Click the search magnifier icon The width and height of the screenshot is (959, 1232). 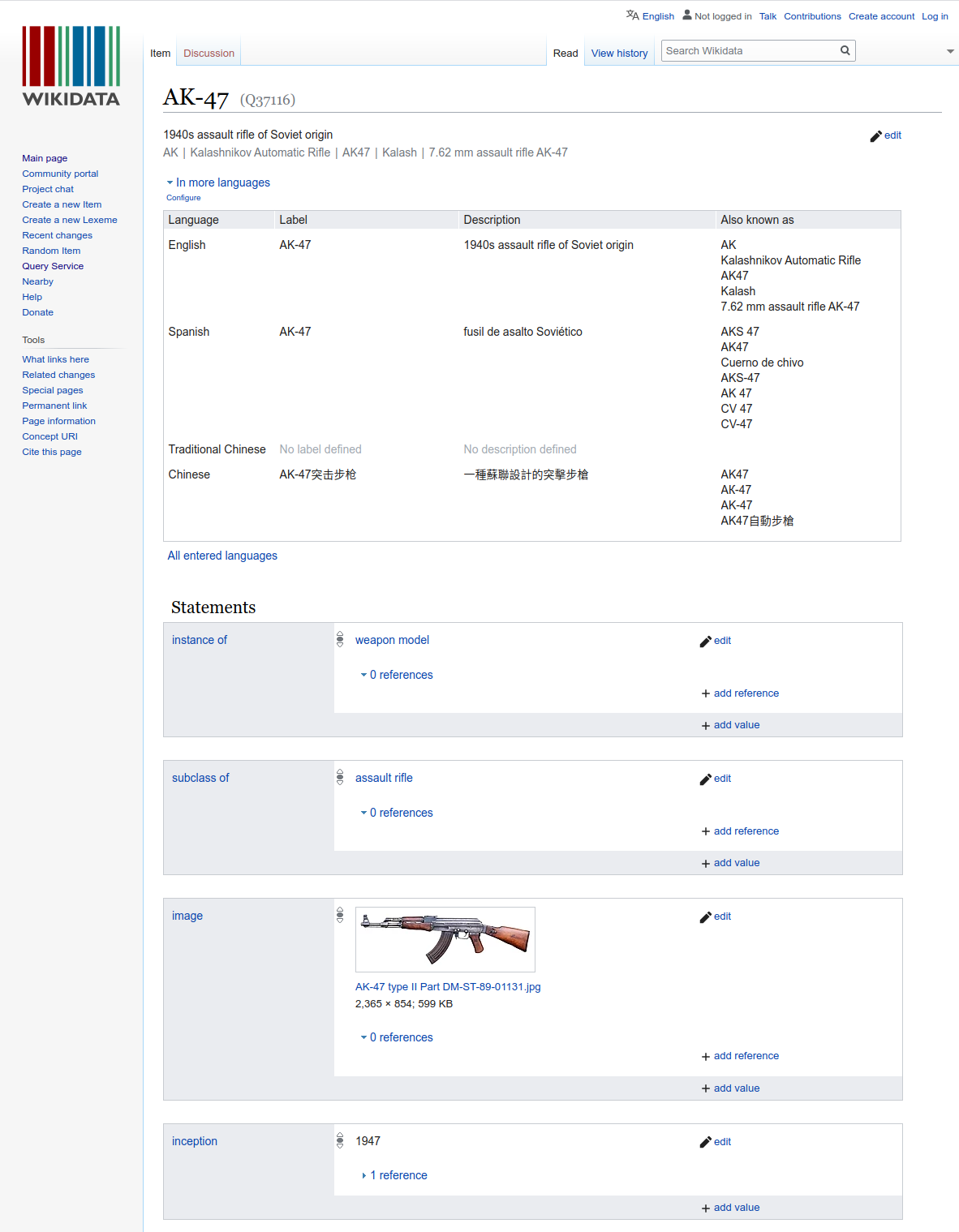pyautogui.click(x=845, y=50)
